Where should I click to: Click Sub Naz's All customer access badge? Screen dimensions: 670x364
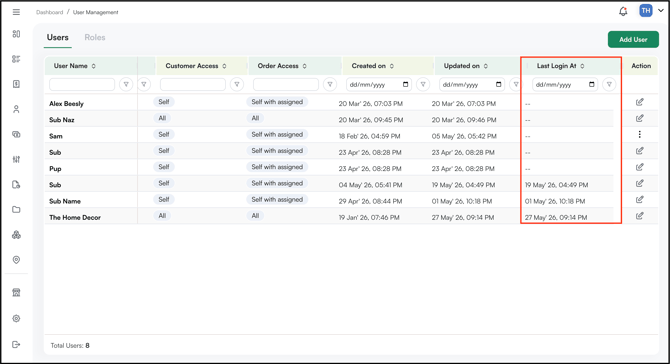(162, 118)
